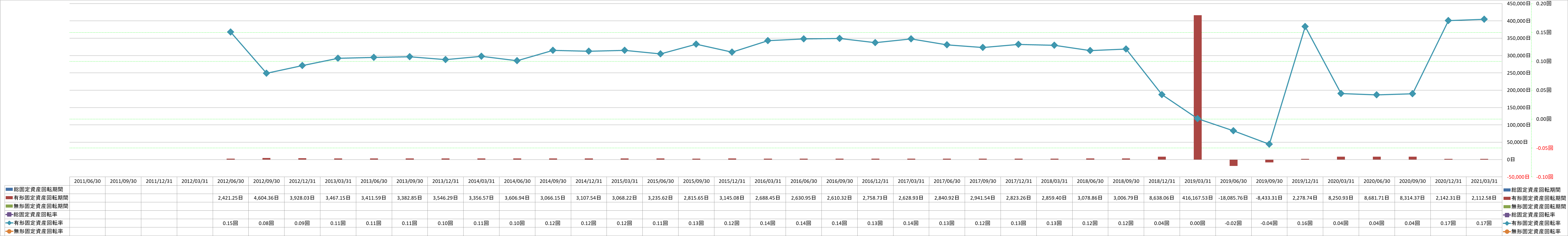The width and height of the screenshot is (1568, 236).
Task: Click the 0.17回 cell under 2021/03/31
Action: (1484, 223)
